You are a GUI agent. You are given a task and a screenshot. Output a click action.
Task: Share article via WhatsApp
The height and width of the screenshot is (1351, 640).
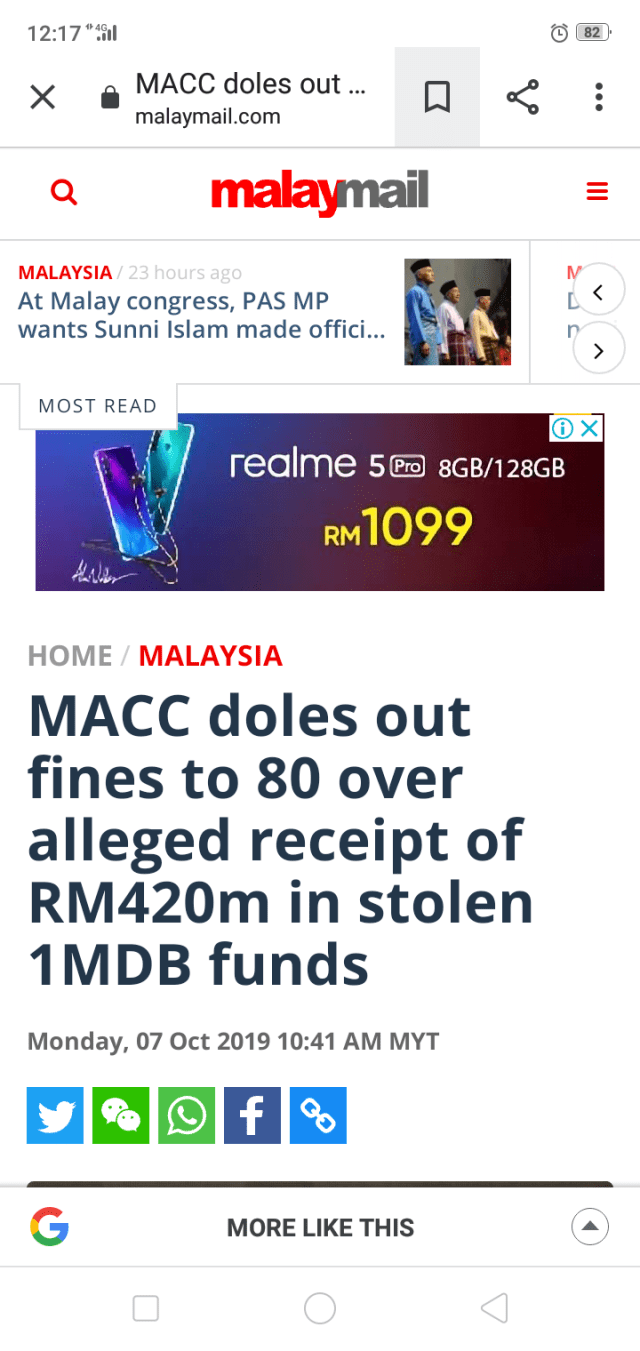186,1115
